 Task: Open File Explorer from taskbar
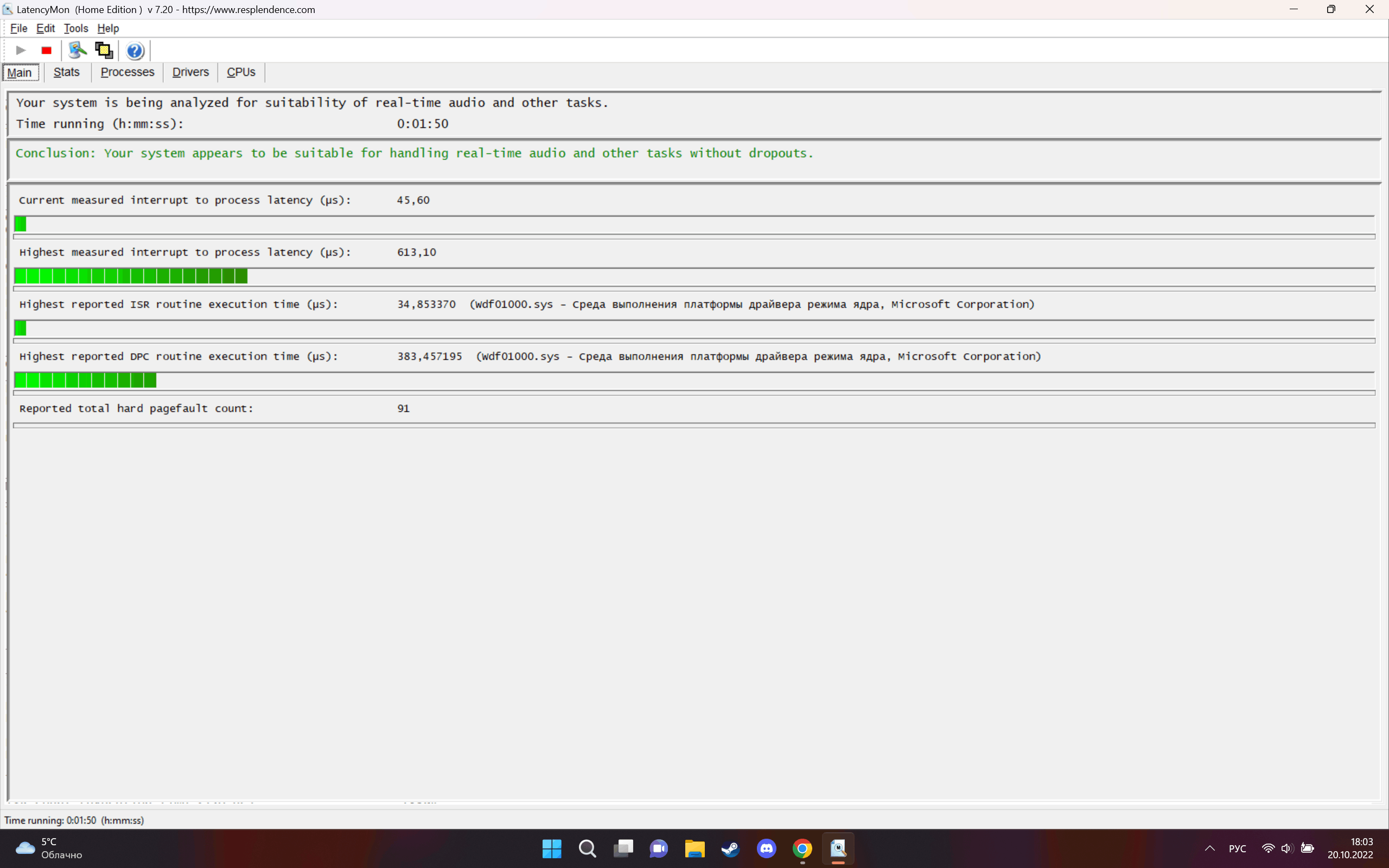(x=694, y=848)
